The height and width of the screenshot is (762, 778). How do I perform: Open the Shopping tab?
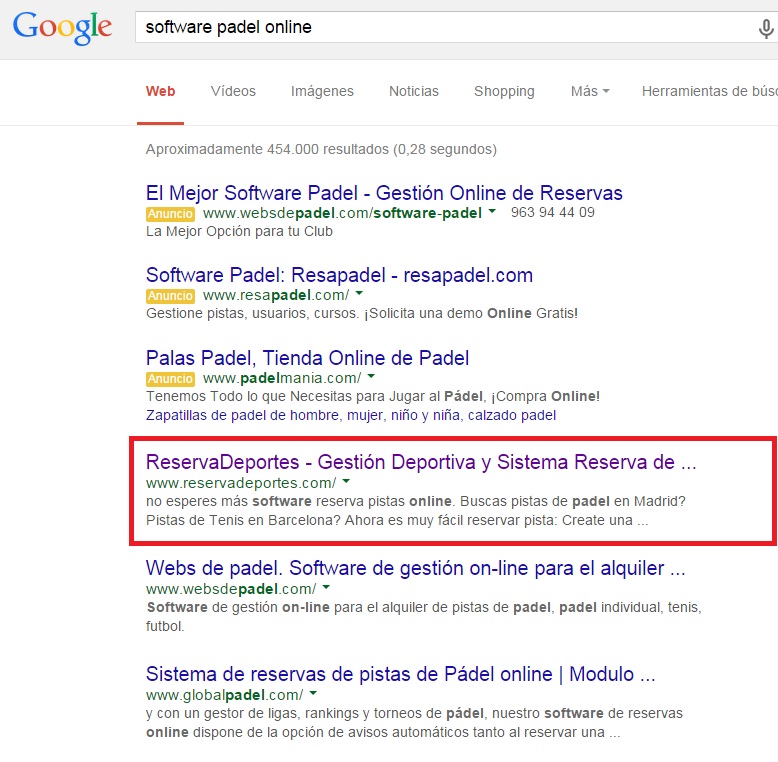504,91
